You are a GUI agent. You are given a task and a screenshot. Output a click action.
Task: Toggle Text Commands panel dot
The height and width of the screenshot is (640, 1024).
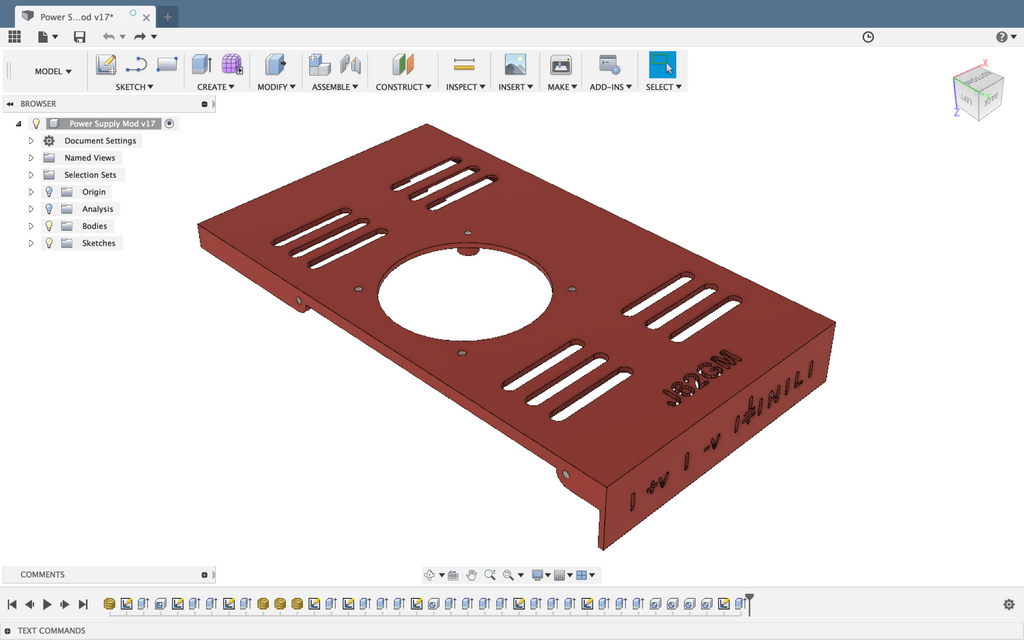pos(8,631)
